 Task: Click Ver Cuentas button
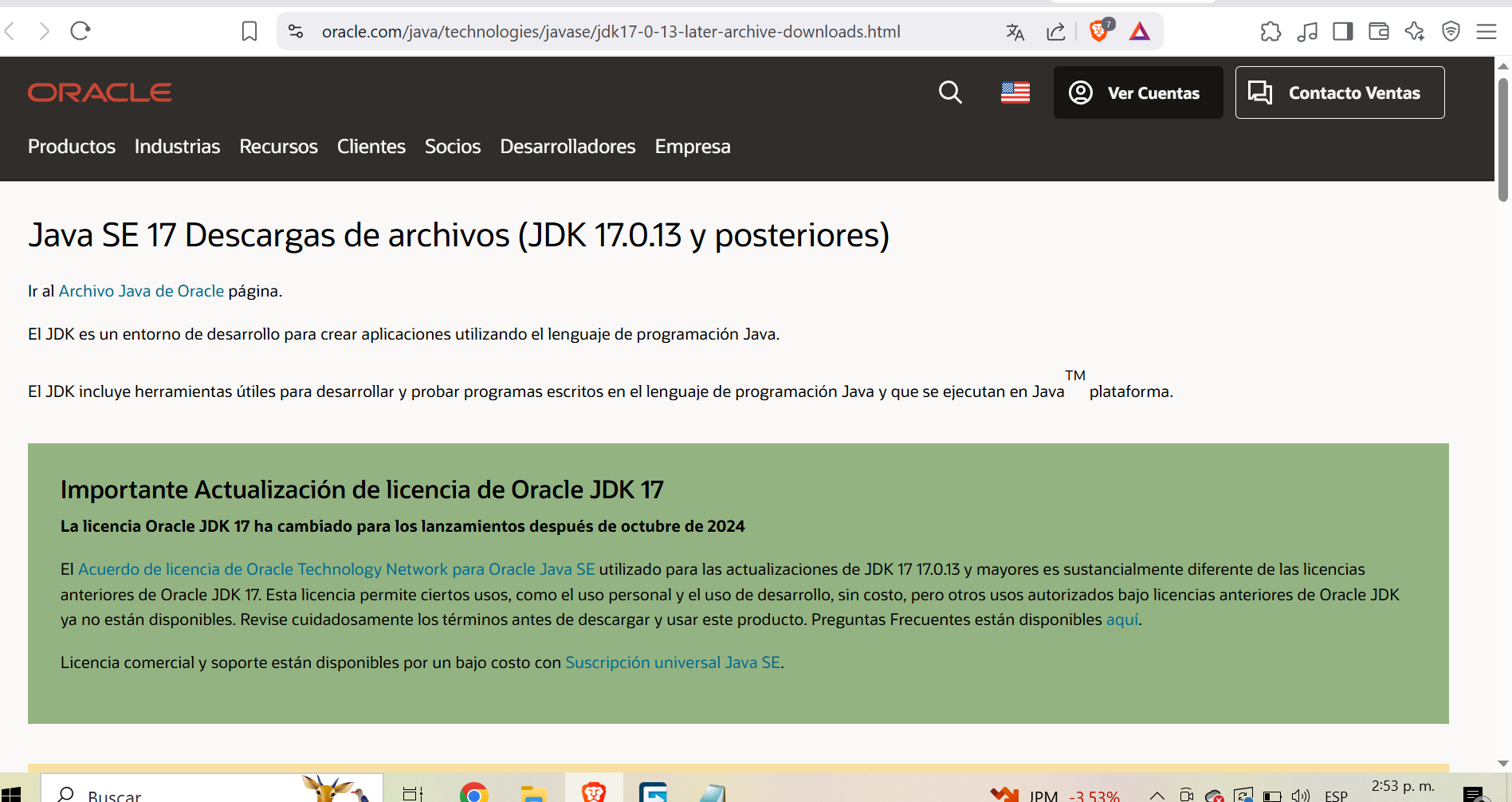tap(1138, 92)
